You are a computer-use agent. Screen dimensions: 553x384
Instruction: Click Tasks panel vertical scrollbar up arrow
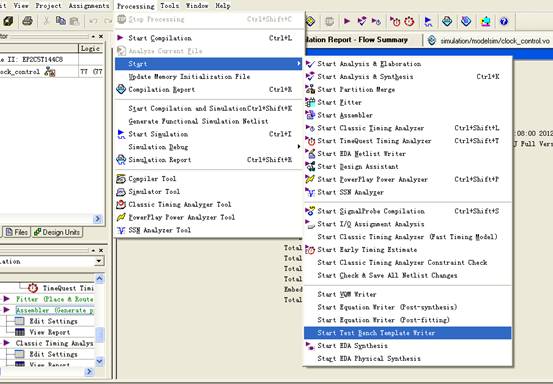pos(99,279)
